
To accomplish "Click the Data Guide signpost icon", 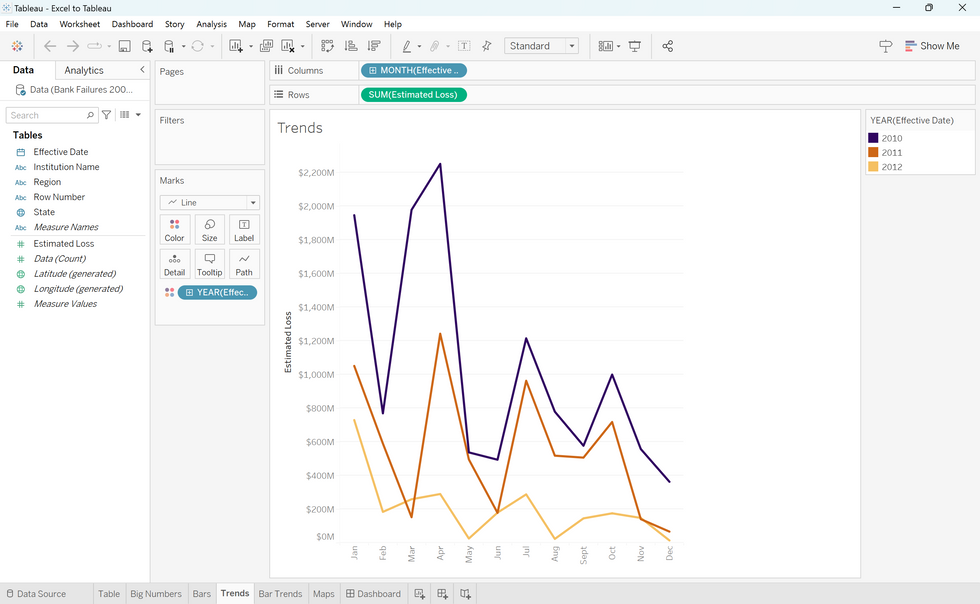I will 886,46.
